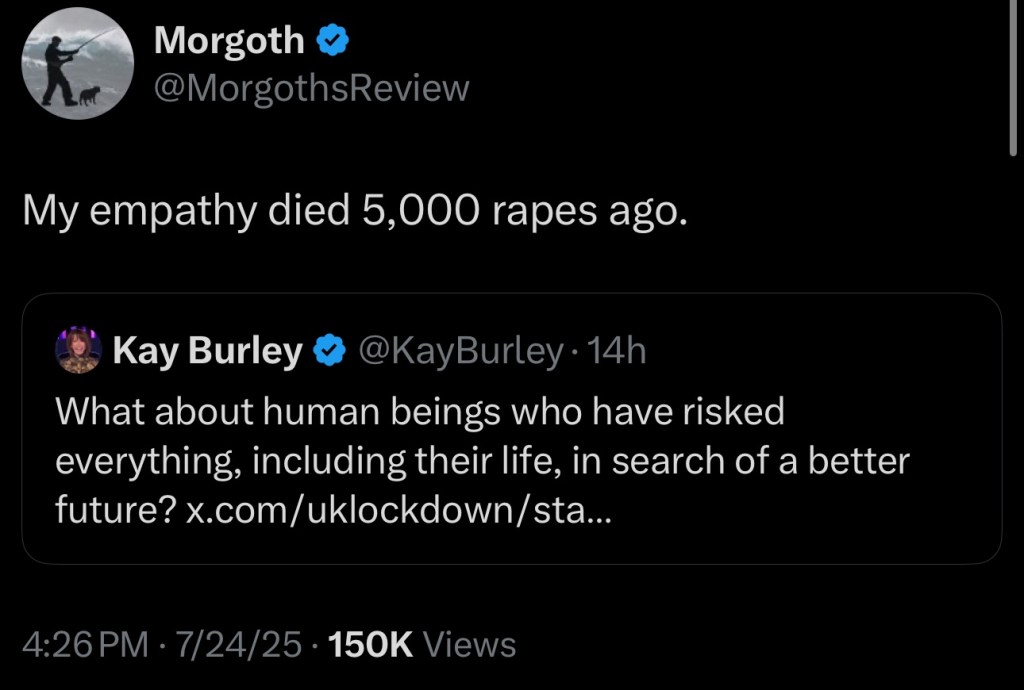The width and height of the screenshot is (1024, 690).
Task: Click the Views label
Action: pos(470,645)
